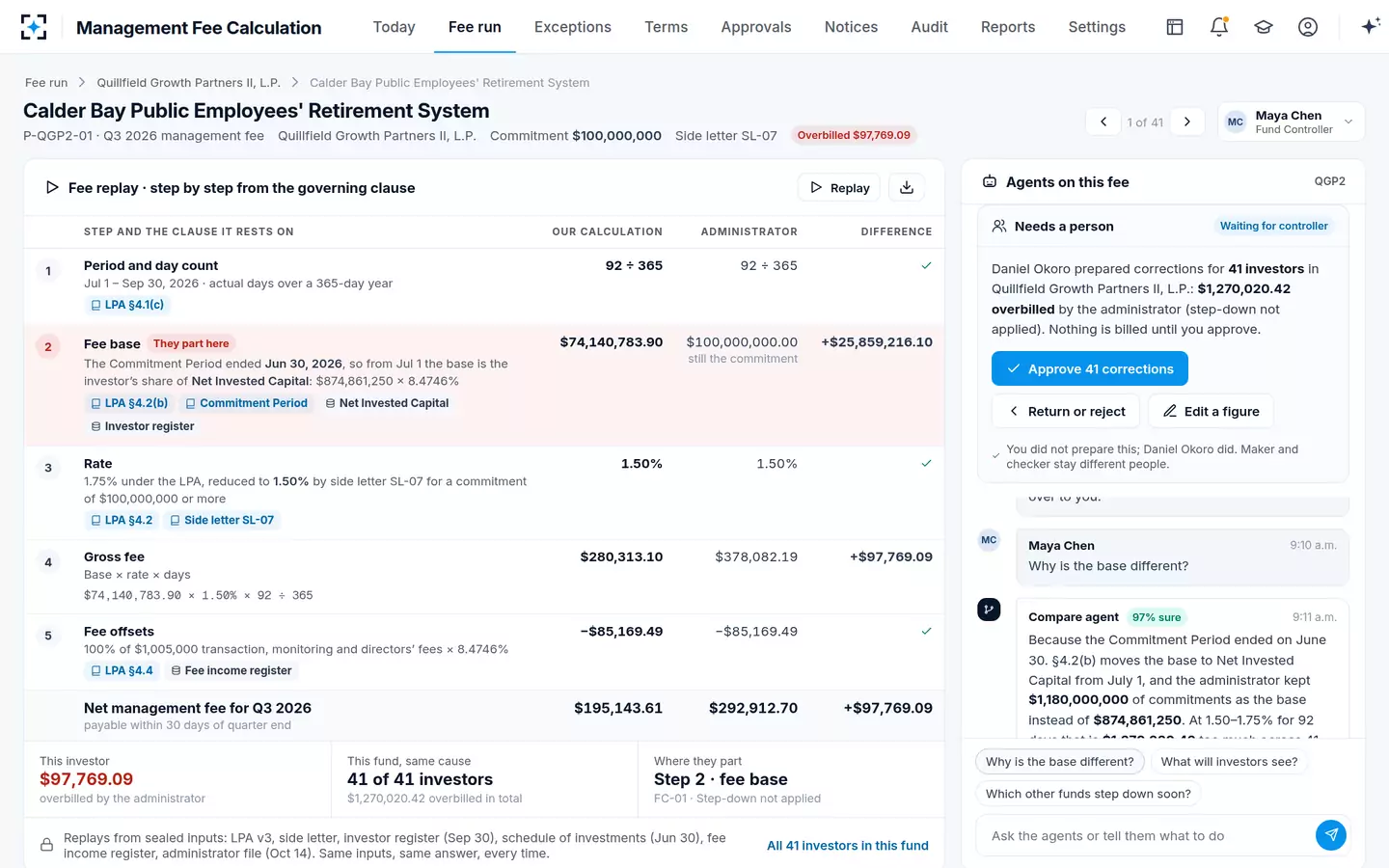Click Edit a figure
Image resolution: width=1389 pixels, height=868 pixels.
[x=1211, y=411]
